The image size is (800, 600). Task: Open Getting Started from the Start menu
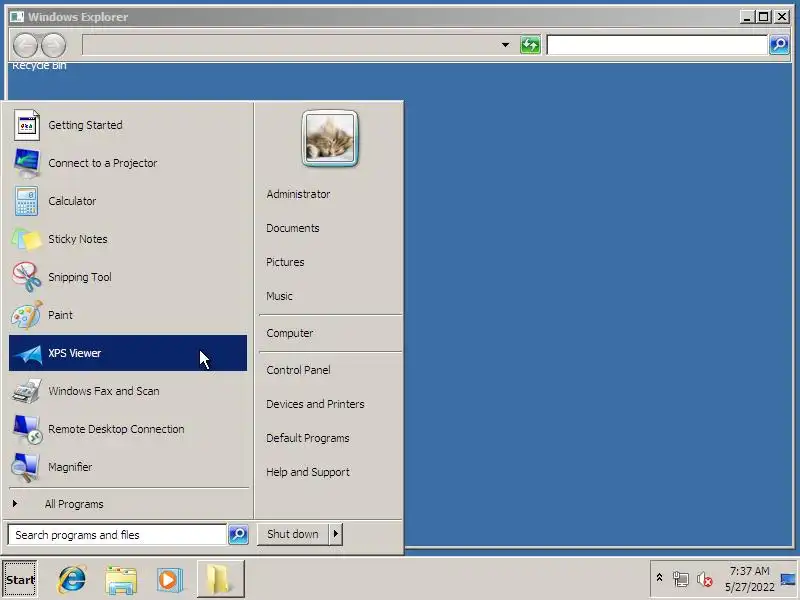tap(128, 125)
